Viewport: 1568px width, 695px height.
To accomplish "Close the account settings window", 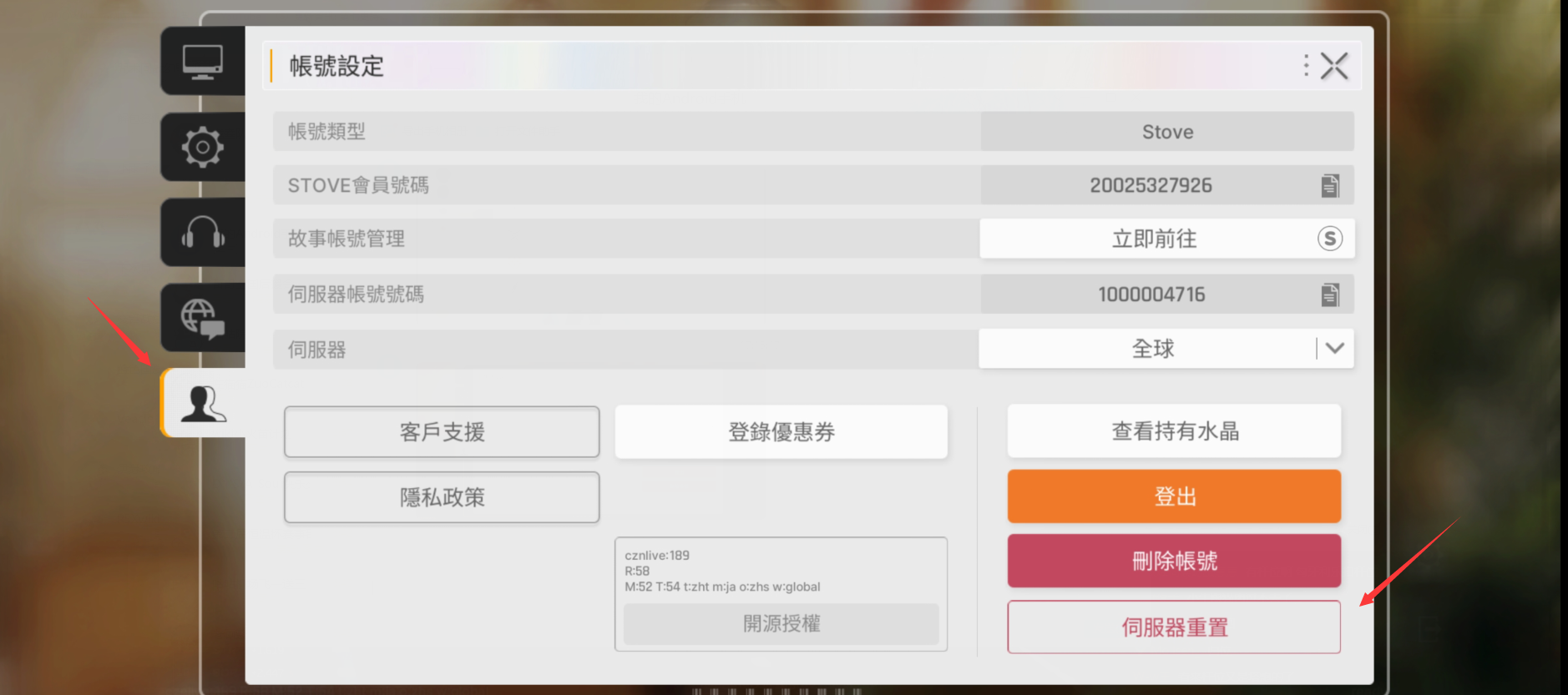I will pyautogui.click(x=1334, y=66).
